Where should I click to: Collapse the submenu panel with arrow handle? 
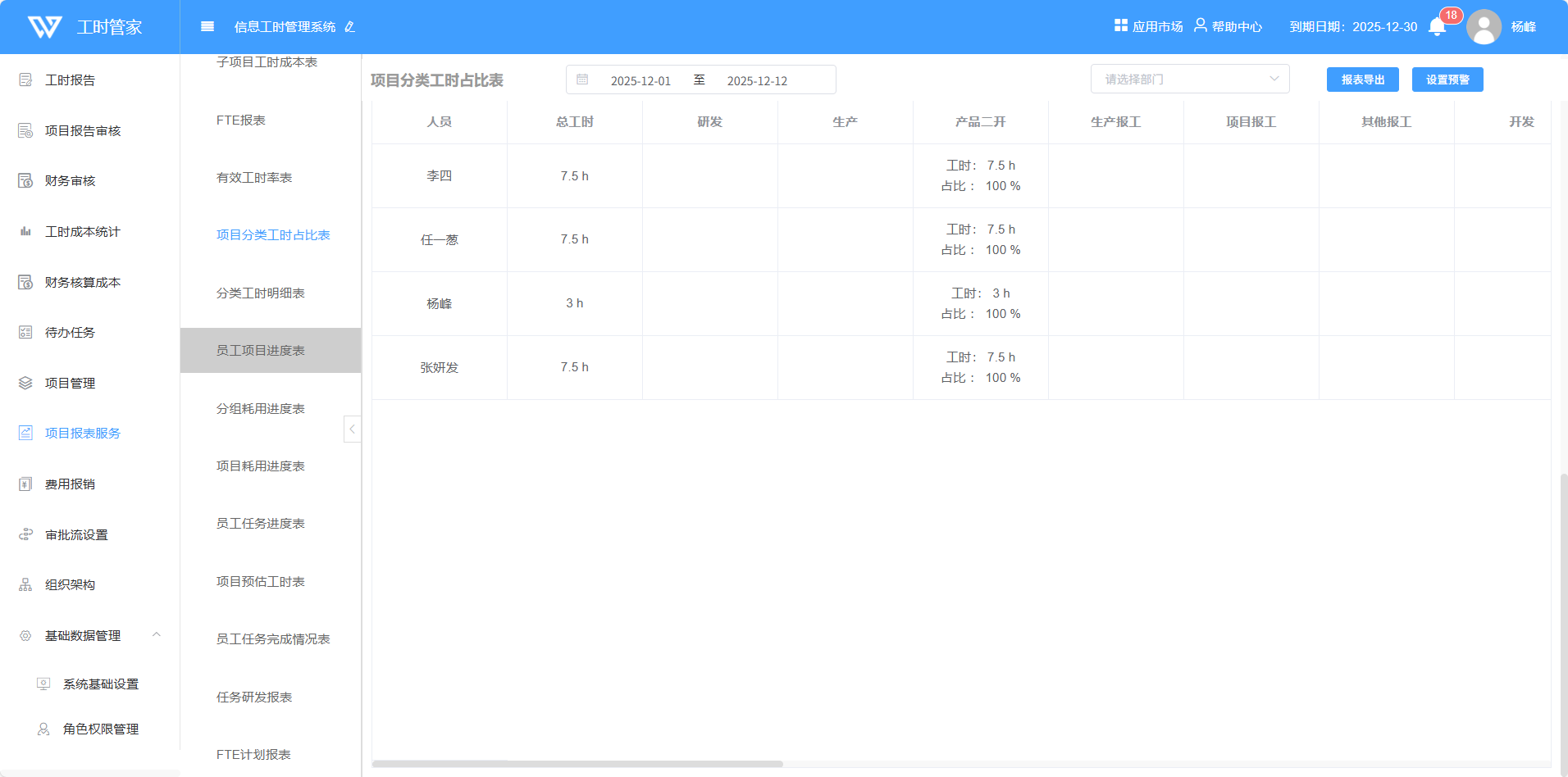click(x=352, y=429)
